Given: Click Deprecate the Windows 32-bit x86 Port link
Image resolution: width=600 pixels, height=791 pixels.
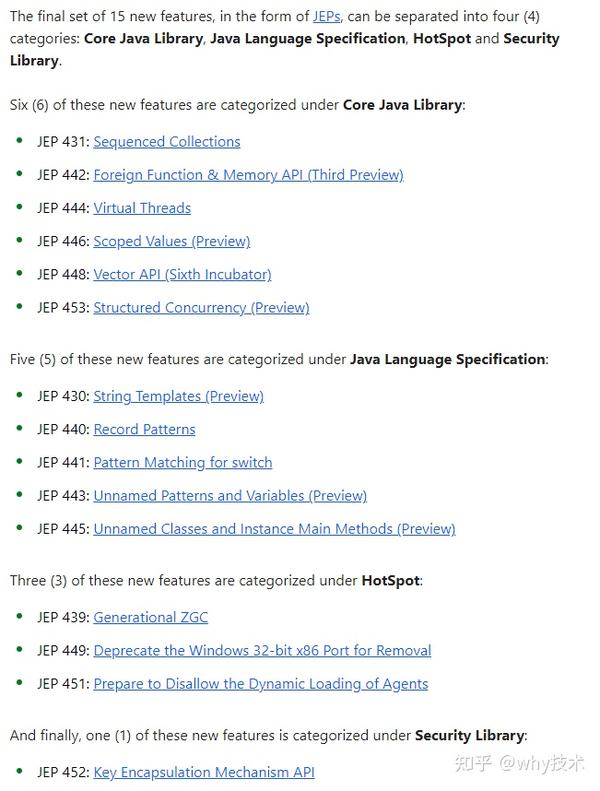Looking at the screenshot, I should (262, 651).
